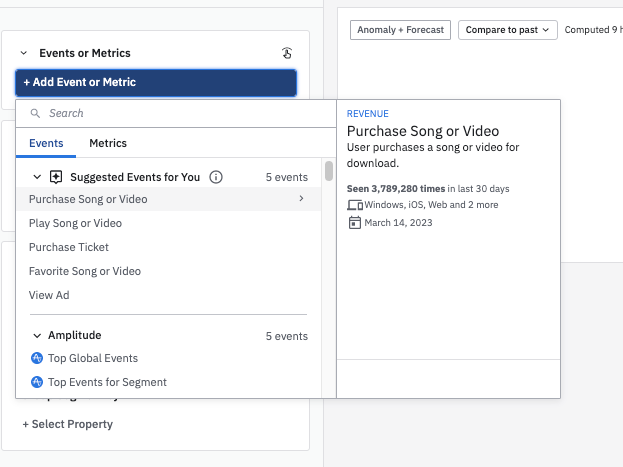Click the Amplitude icon beside Top Events for Segment
Screen dimensions: 623x467
click(37, 382)
